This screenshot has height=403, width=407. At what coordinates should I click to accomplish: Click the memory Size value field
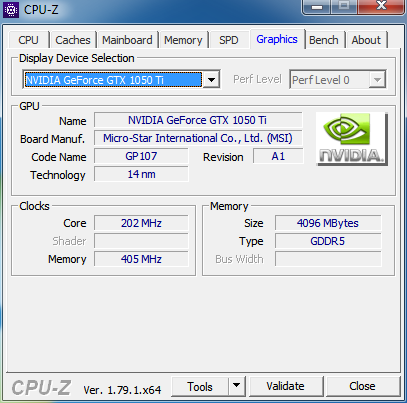pos(328,223)
